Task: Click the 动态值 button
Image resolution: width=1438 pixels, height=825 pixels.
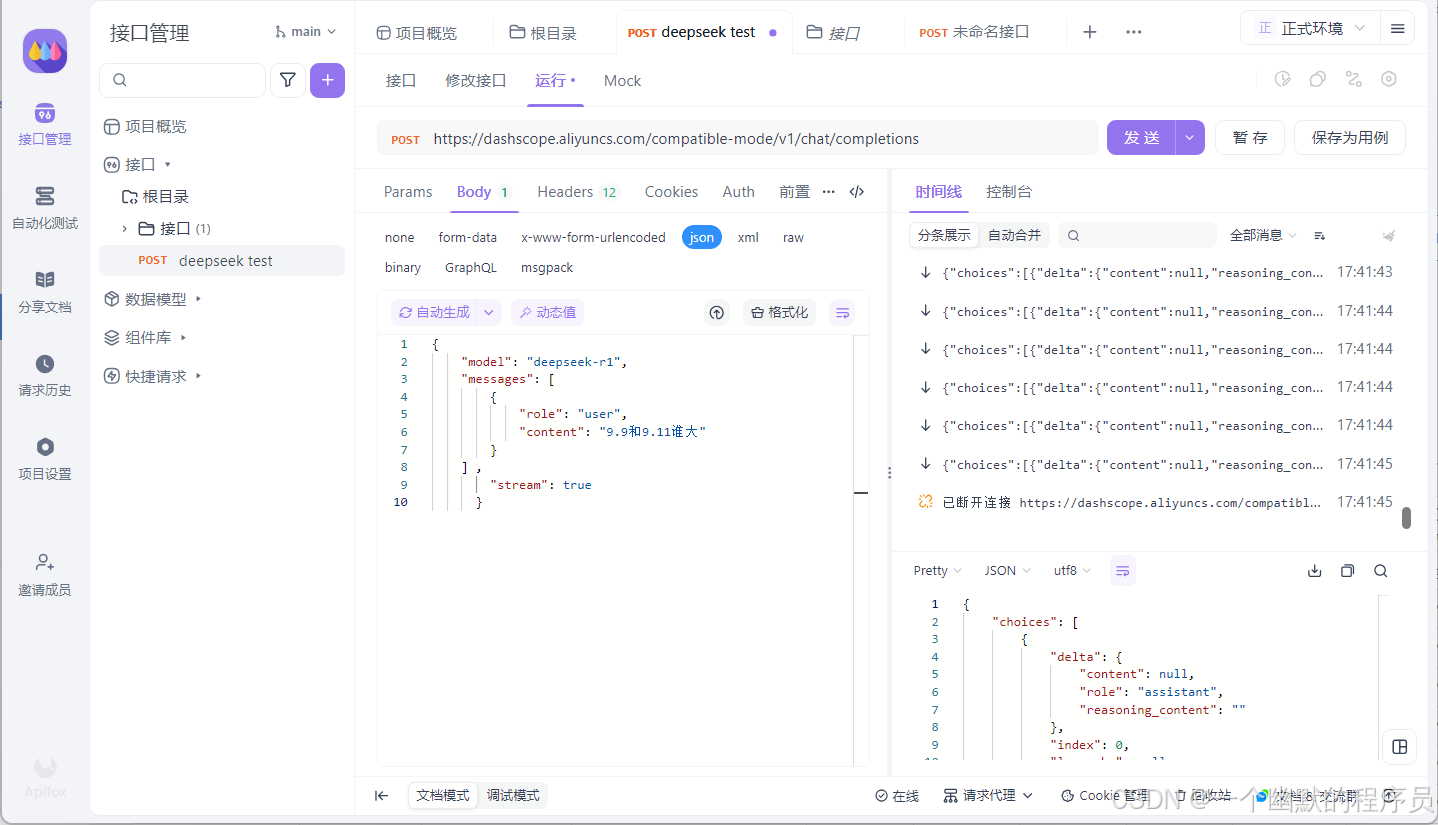Action: pyautogui.click(x=547, y=313)
